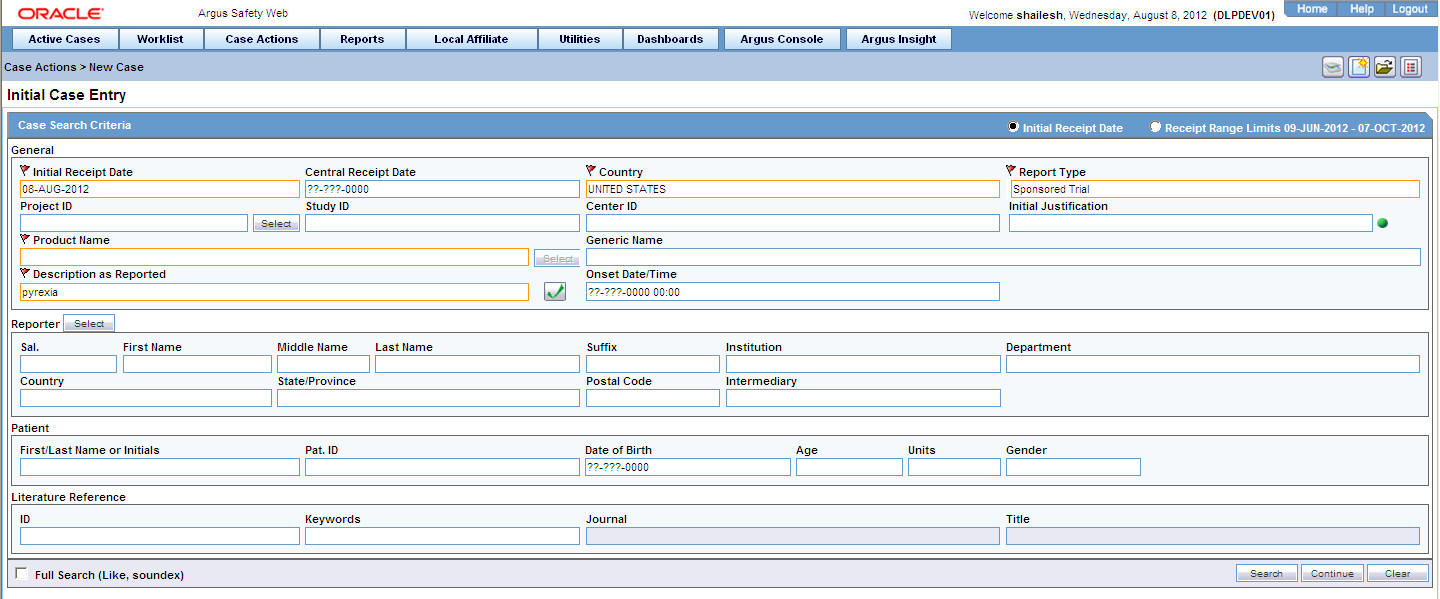Open the Case Actions menu
1440x599 pixels.
click(x=262, y=39)
